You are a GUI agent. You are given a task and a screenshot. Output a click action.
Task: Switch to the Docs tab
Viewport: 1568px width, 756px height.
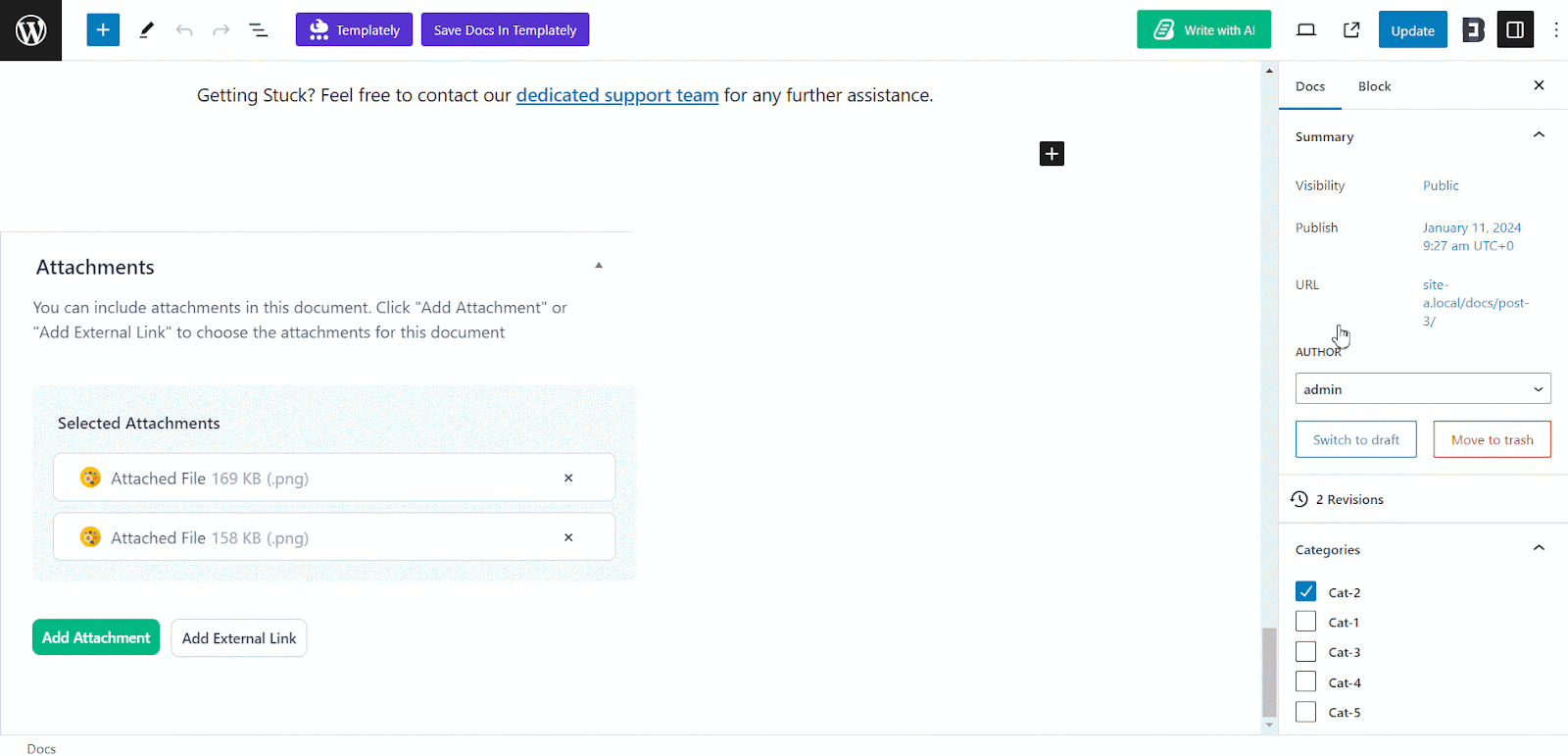[1310, 86]
